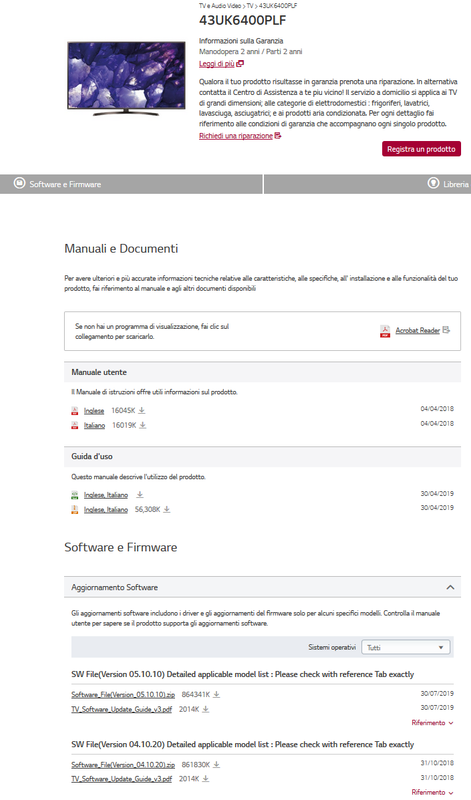This screenshot has width=471, height=800.
Task: Expand Riferimento under Version 04.10.20
Action: pyautogui.click(x=432, y=792)
